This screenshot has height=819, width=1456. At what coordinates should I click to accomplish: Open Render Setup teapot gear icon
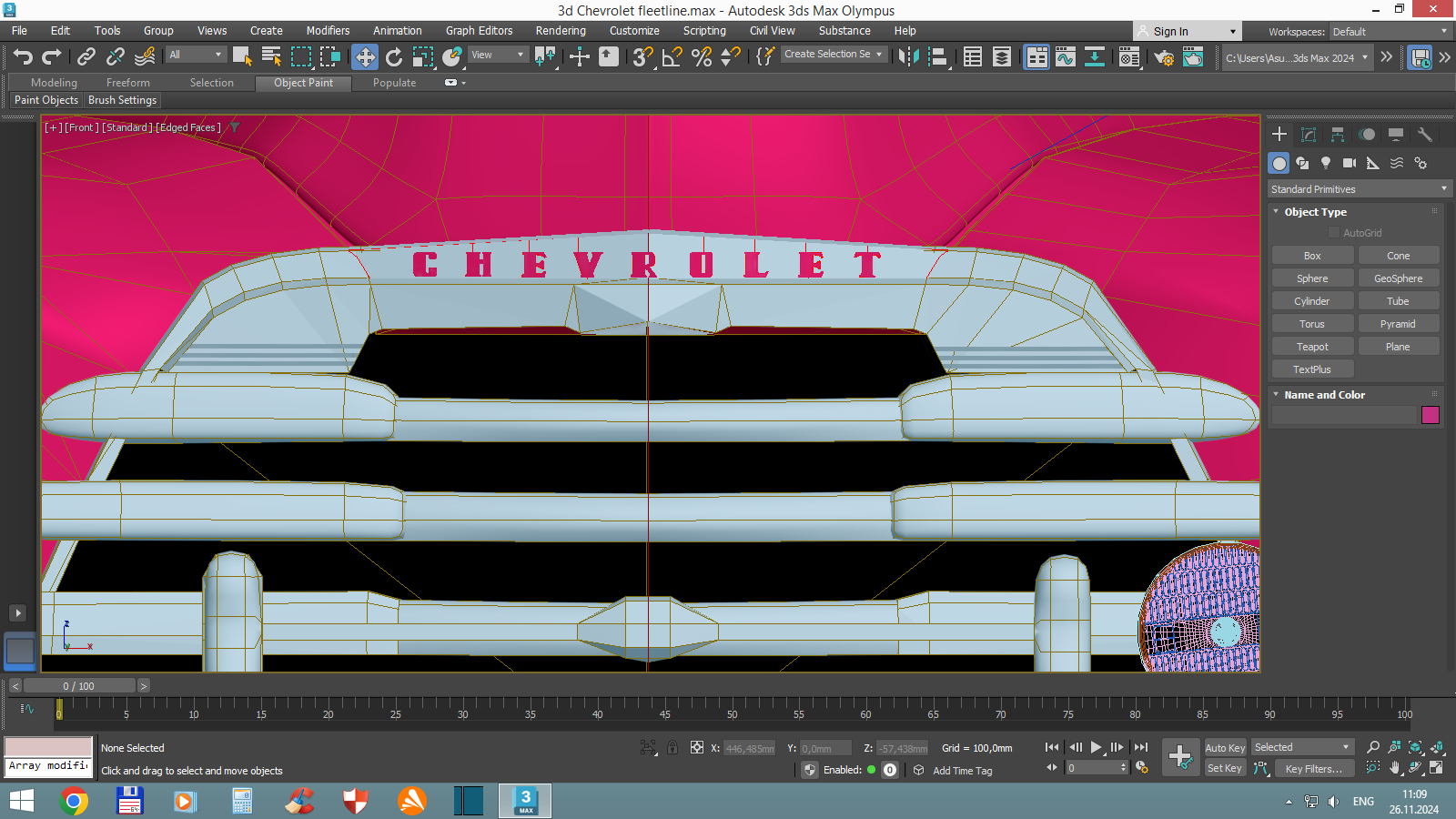1164,57
